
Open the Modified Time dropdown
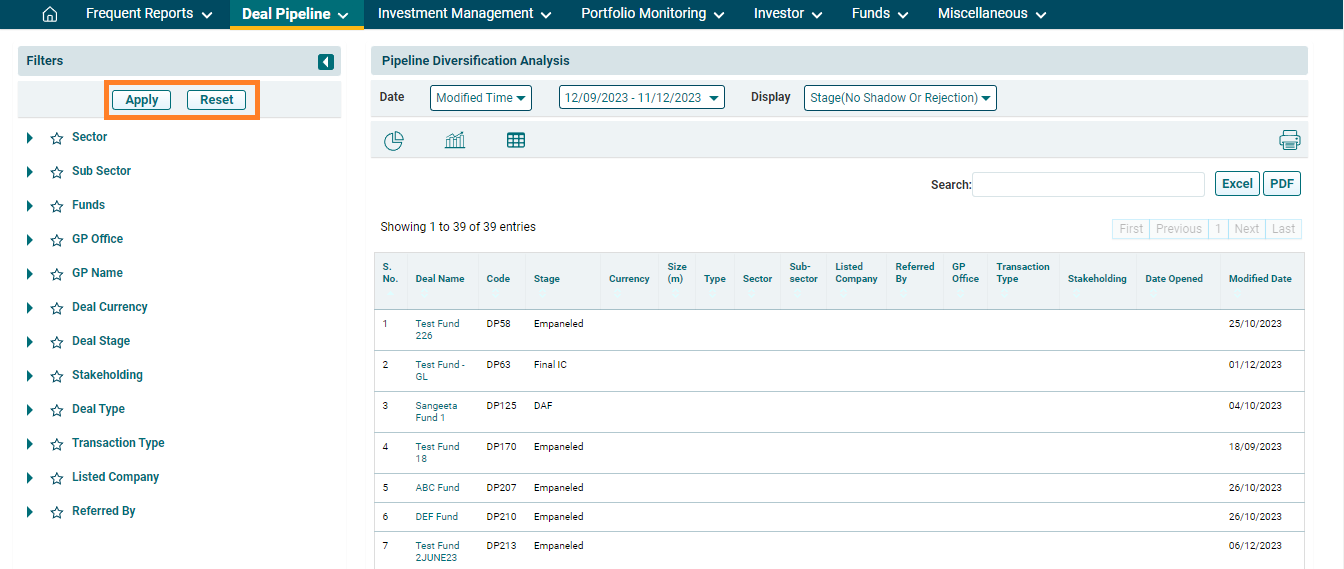click(481, 98)
